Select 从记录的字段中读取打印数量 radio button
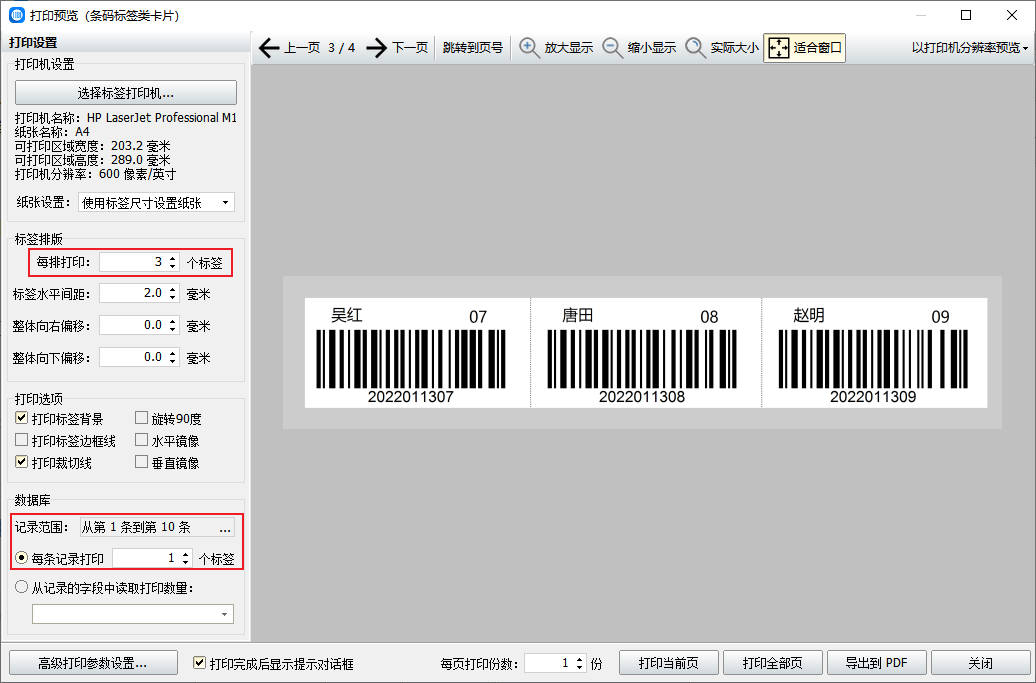The width and height of the screenshot is (1036, 683). 22,587
